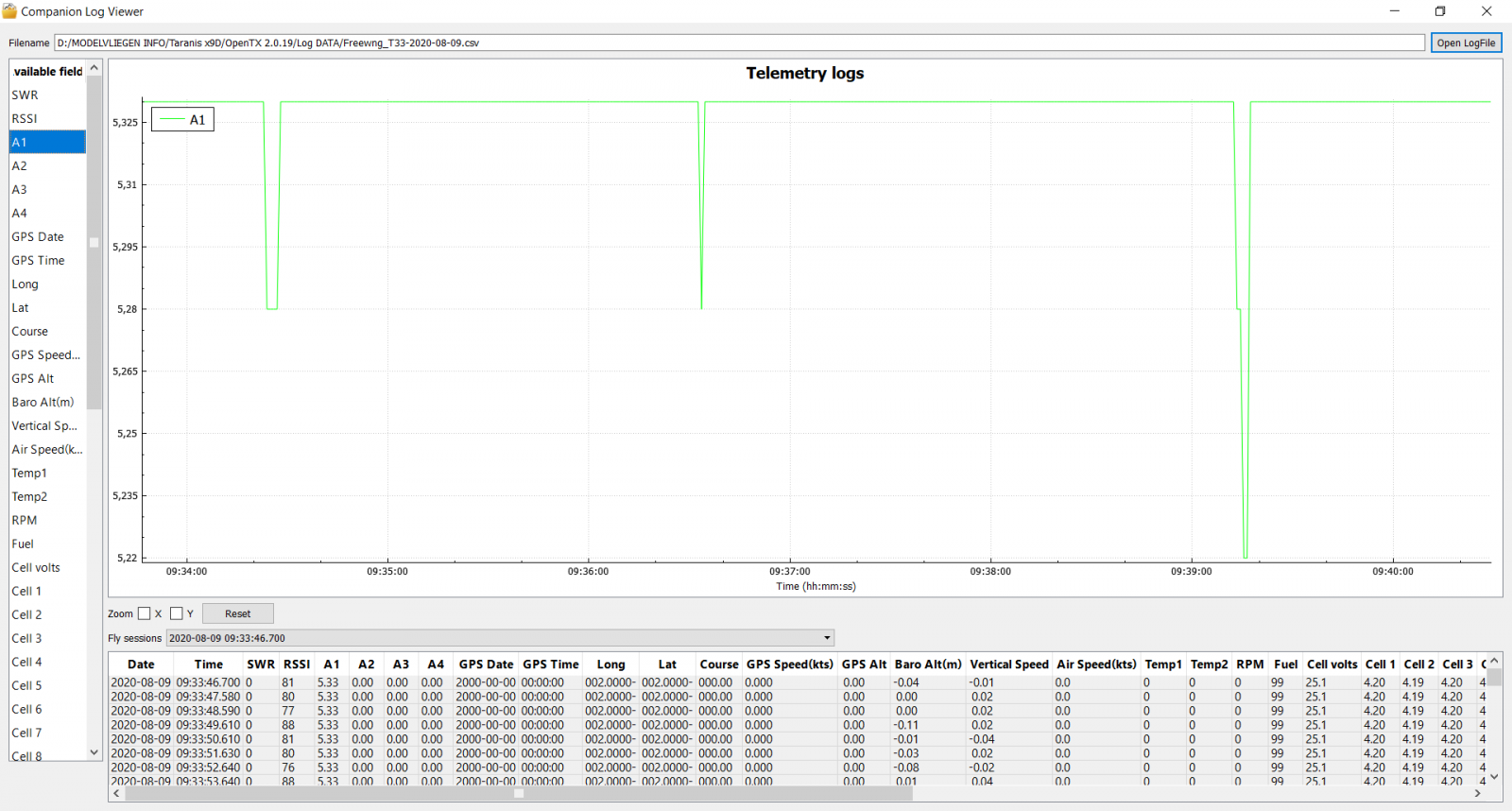Viewport: 1512px width, 811px height.
Task: Select RSSI in the fields list
Action: tap(47, 118)
